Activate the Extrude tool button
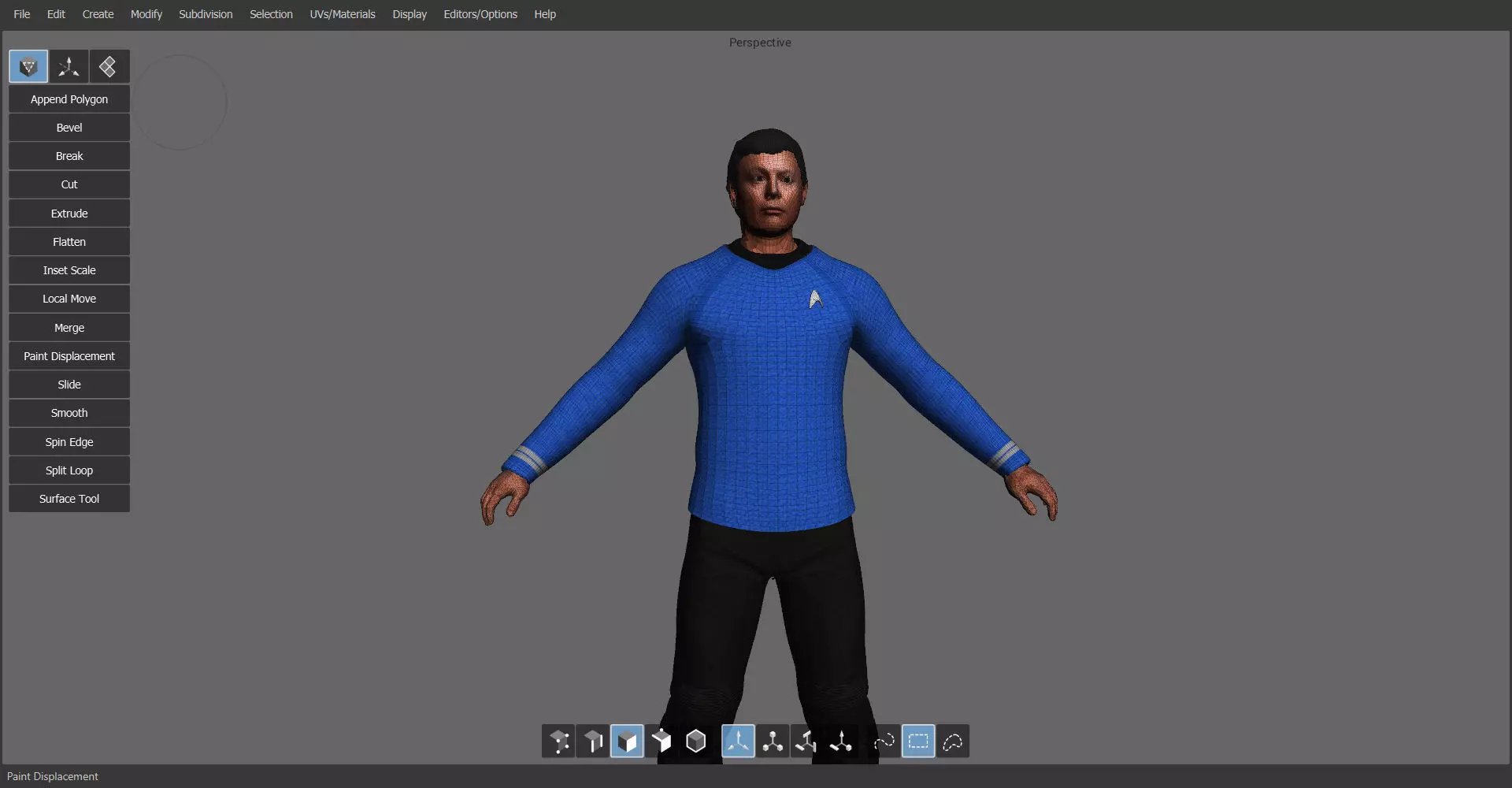 point(69,214)
